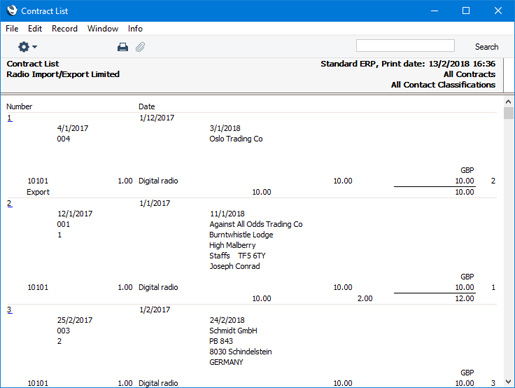Image resolution: width=515 pixels, height=388 pixels.
Task: Click the scrollbar up arrow
Action: (x=508, y=101)
